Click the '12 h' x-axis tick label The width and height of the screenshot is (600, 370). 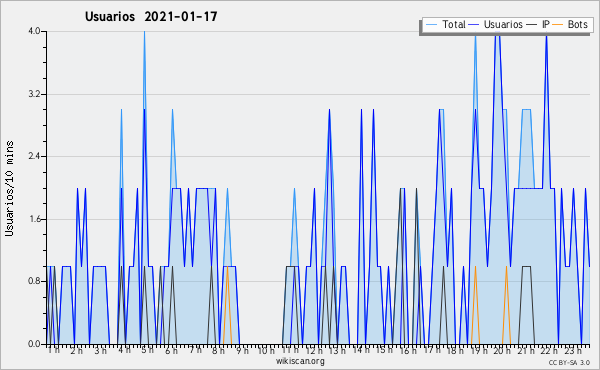(x=314, y=350)
